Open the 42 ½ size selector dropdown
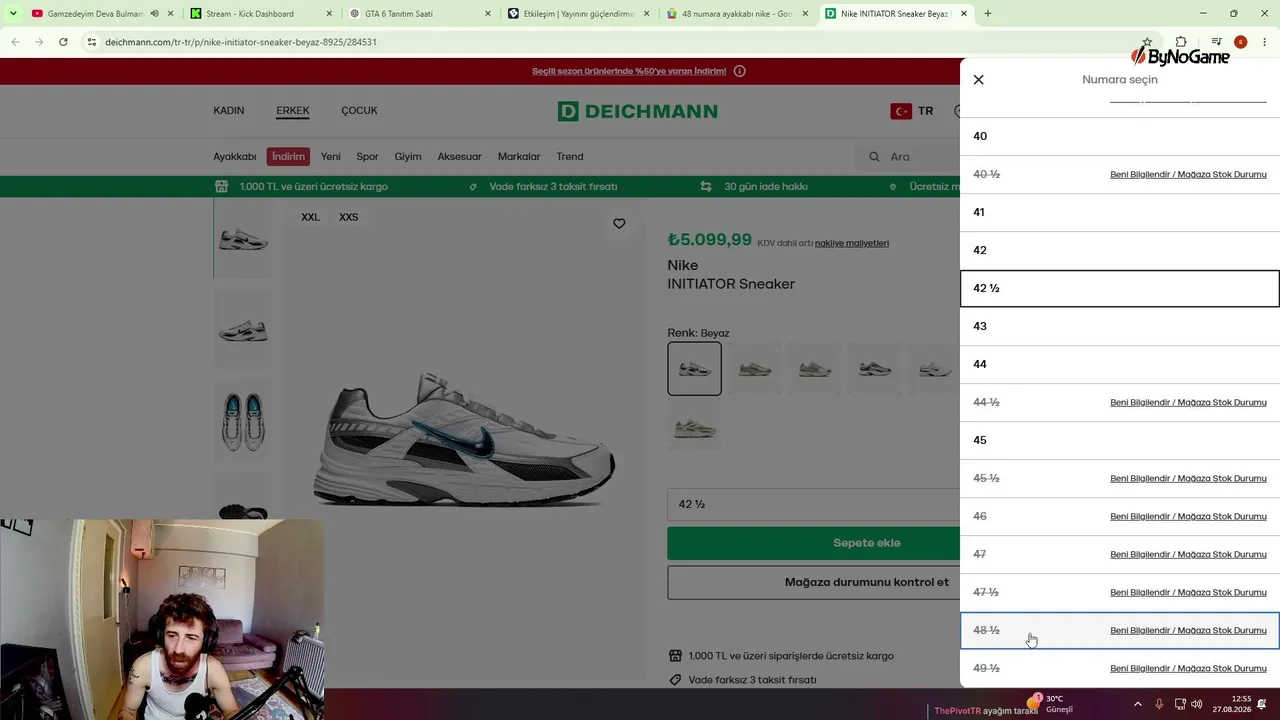 814,504
